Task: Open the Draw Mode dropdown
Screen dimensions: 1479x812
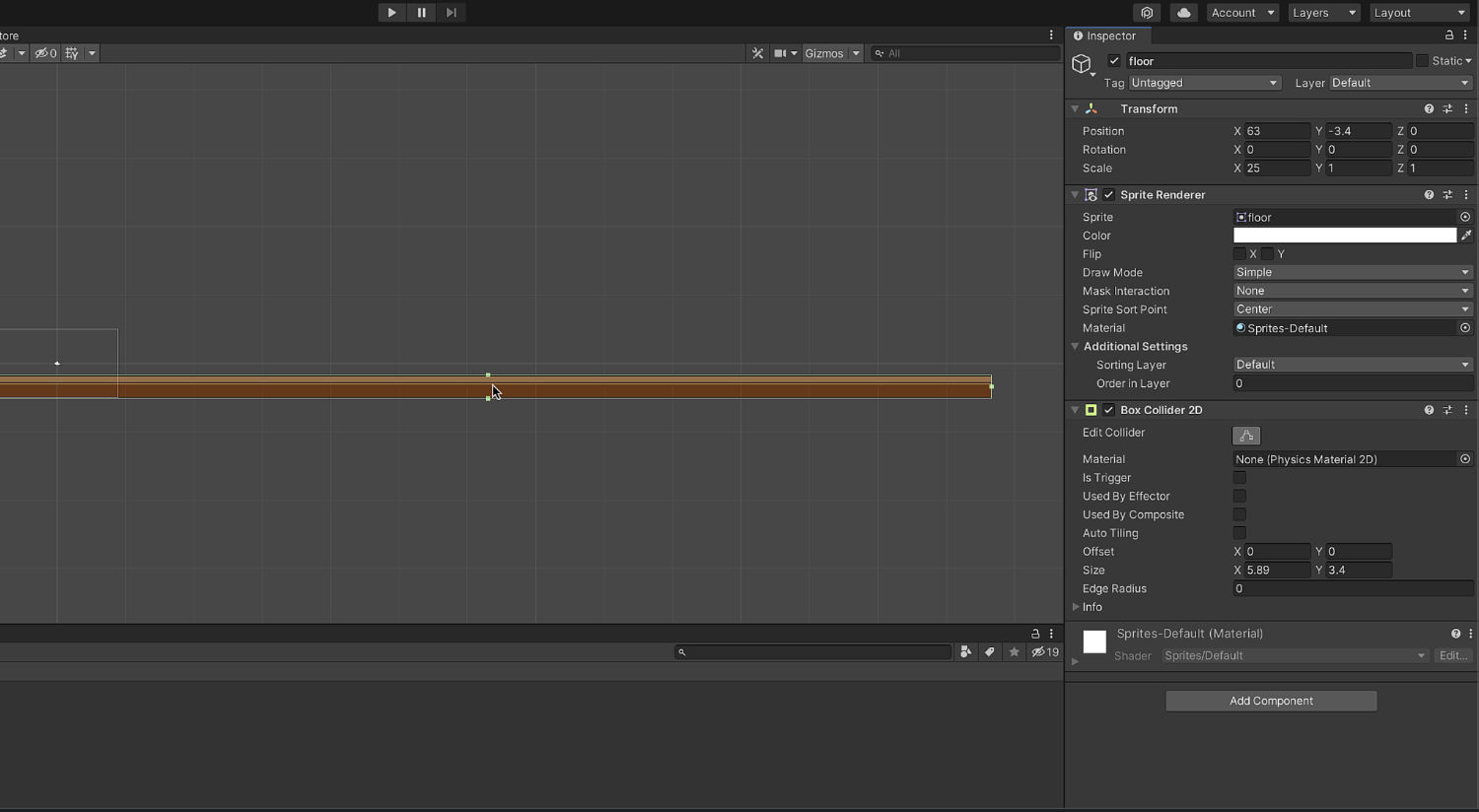Action: click(1353, 272)
